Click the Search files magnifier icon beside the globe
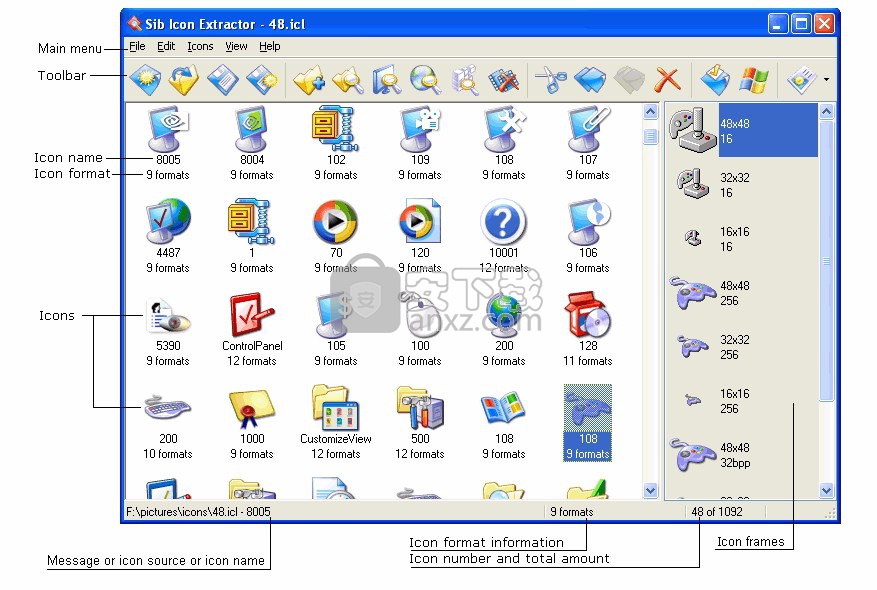Viewport: 877px width, 590px height. click(465, 79)
